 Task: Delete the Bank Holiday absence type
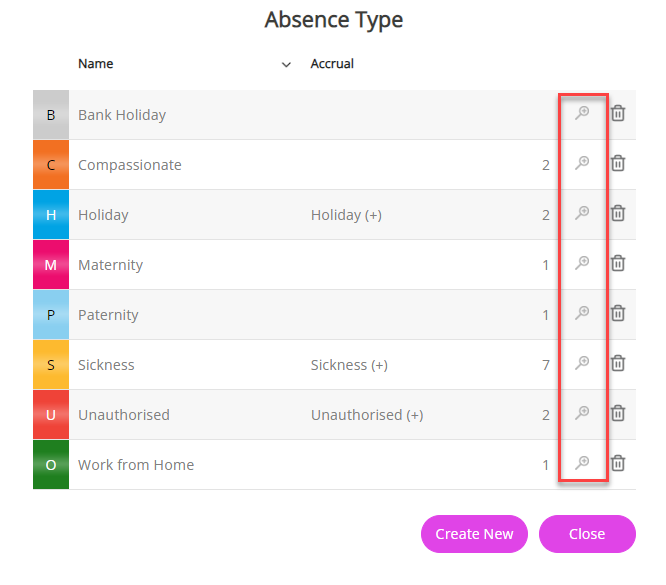coord(618,114)
